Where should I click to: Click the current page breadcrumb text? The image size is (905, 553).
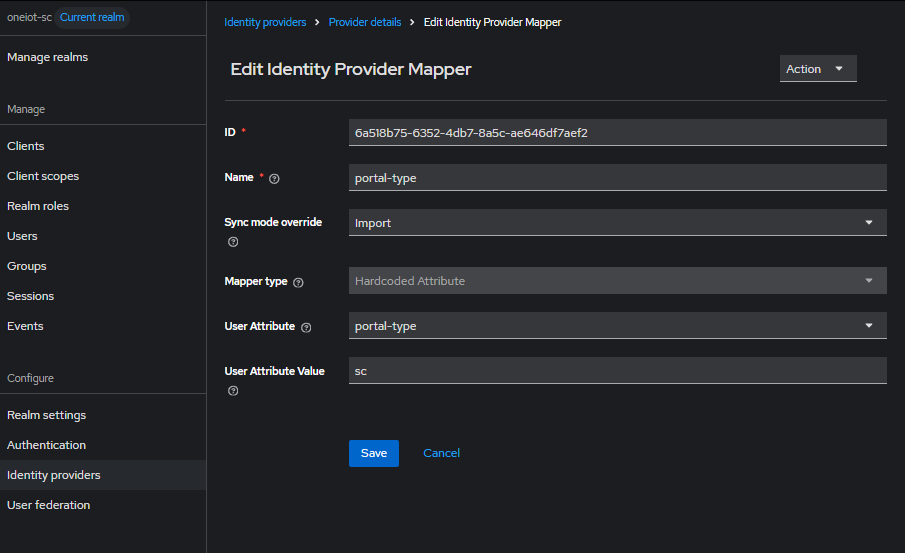coord(492,22)
